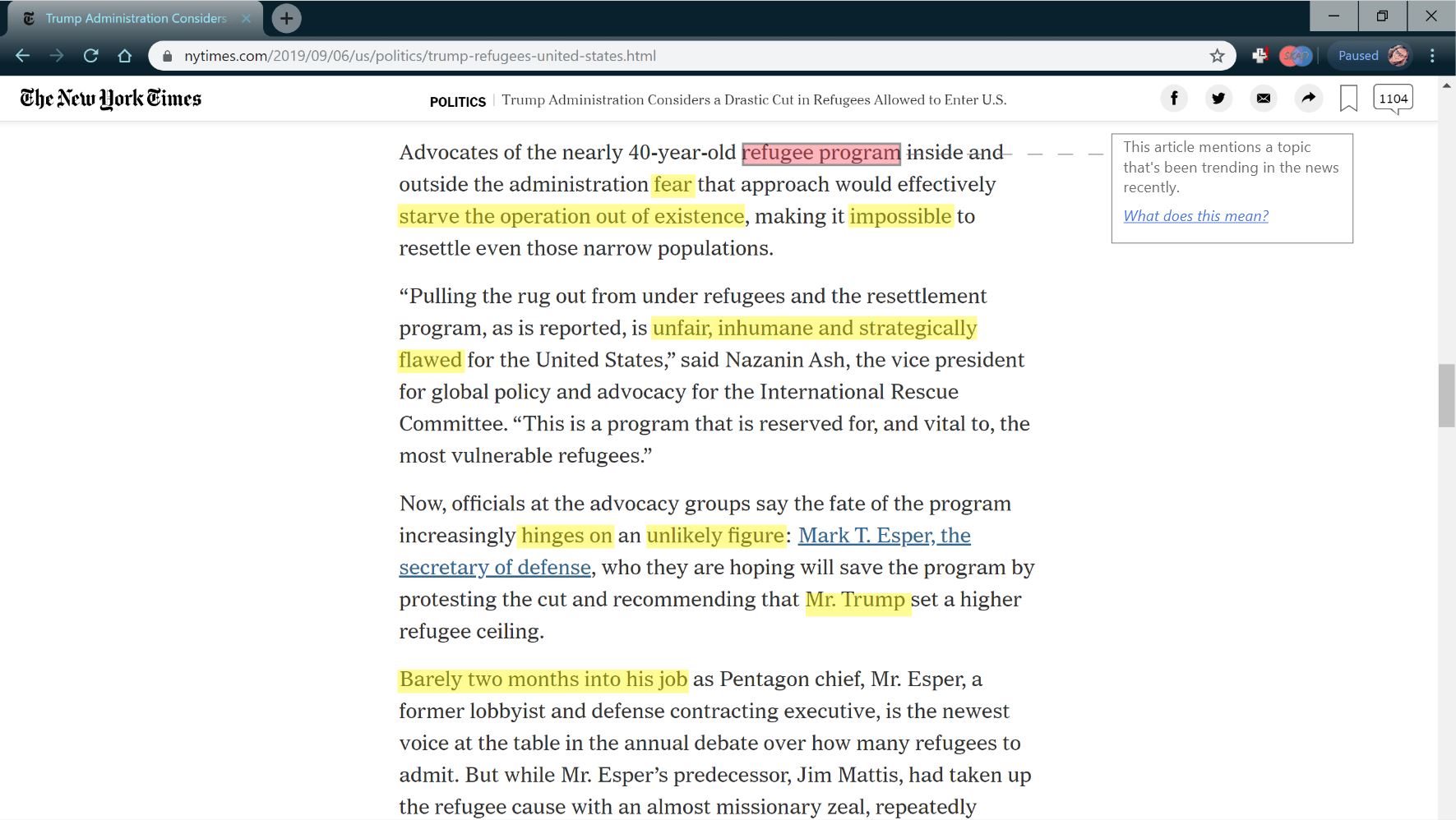This screenshot has width=1456, height=820.
Task: Open the browser home page
Action: point(125,56)
